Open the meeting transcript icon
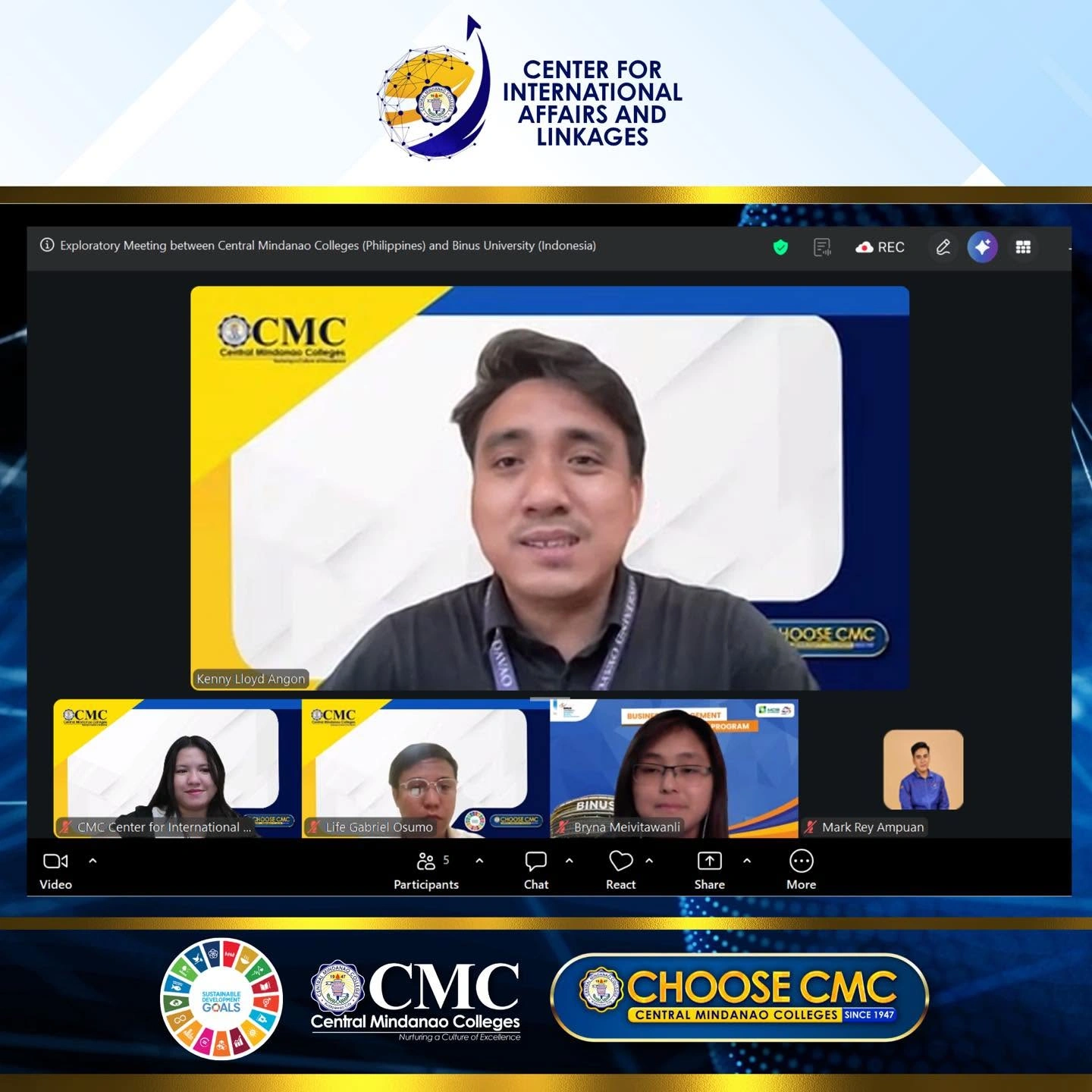 [x=822, y=247]
